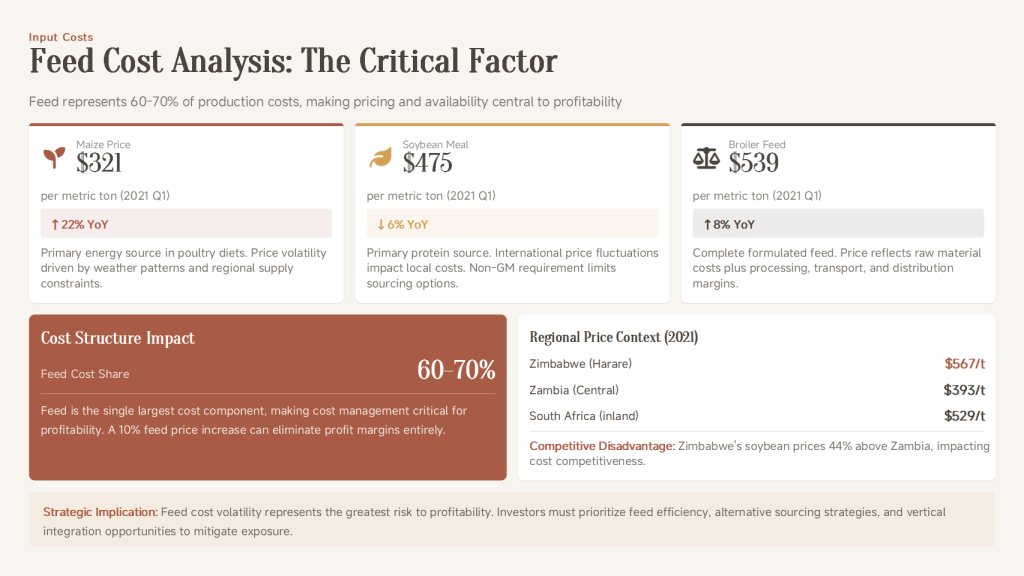Select the South Africa (inland) price row
The image size is (1024, 576).
(x=757, y=416)
